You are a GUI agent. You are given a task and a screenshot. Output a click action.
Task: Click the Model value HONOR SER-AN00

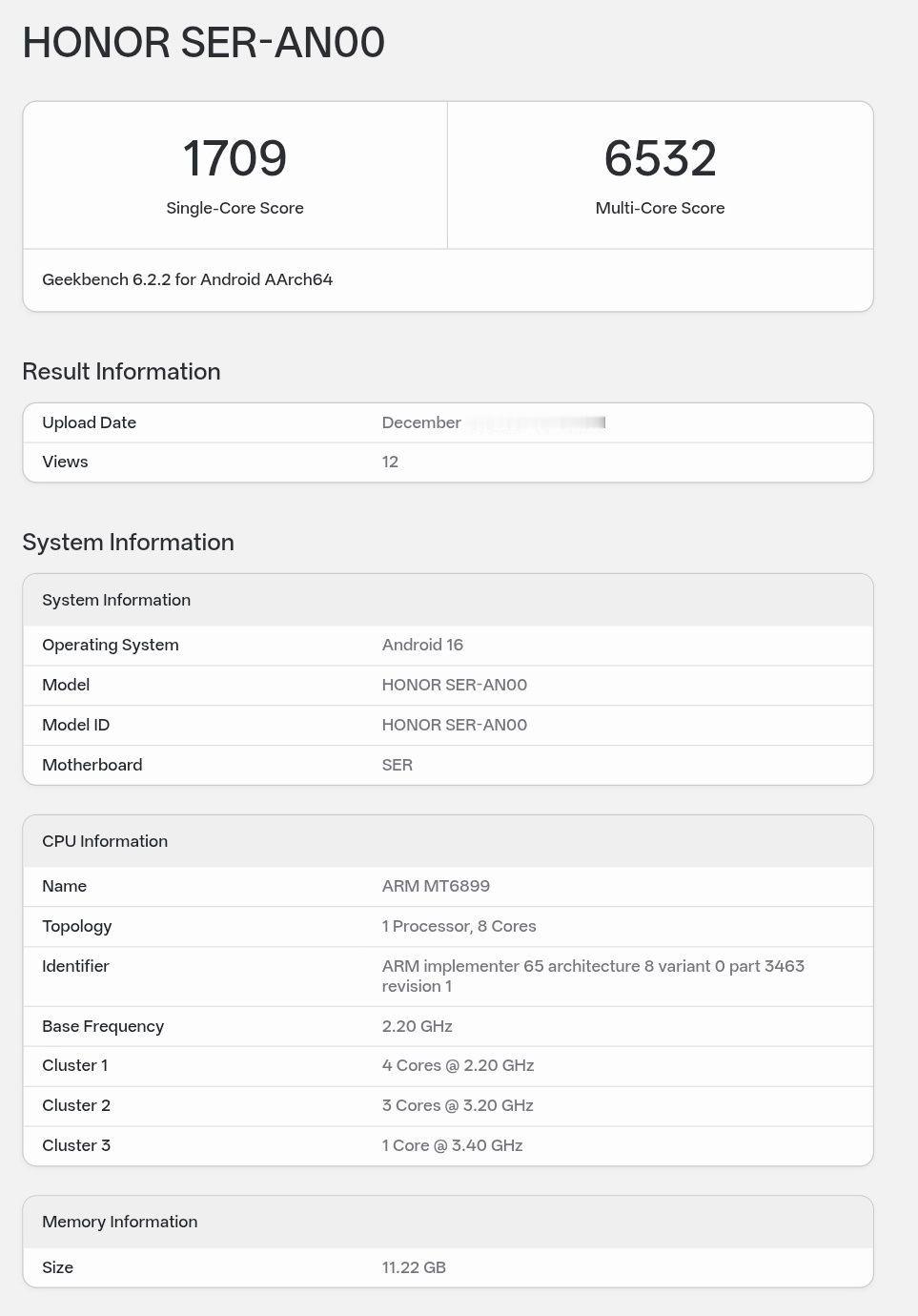pos(455,685)
